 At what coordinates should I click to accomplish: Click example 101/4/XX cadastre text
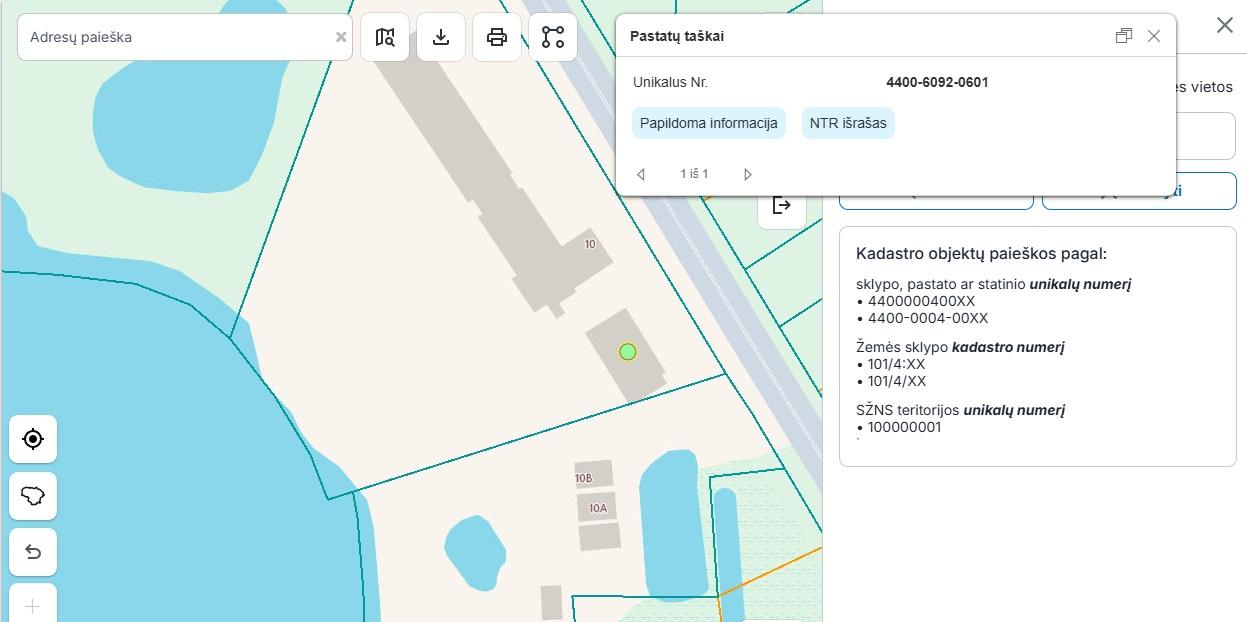897,381
